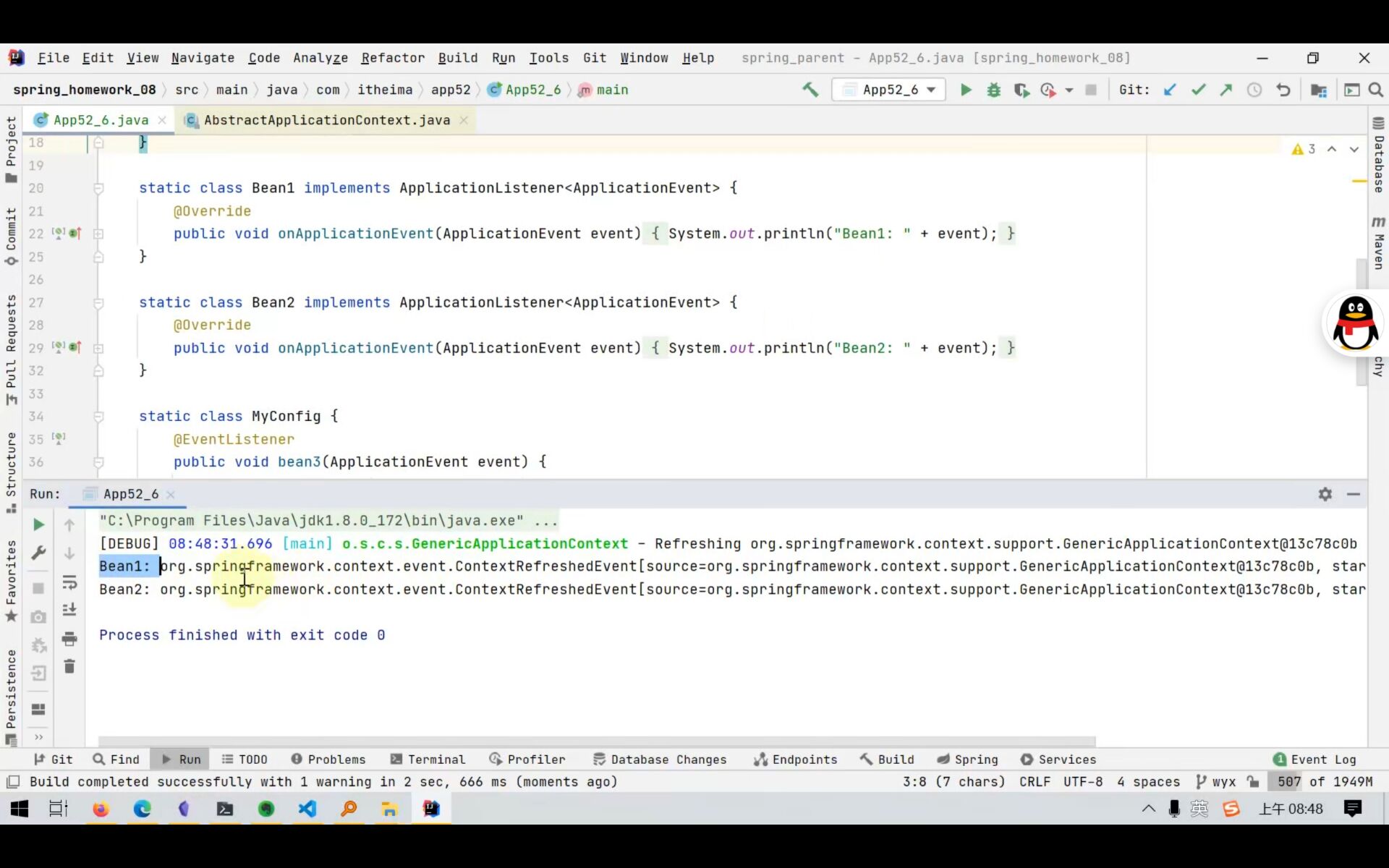Click the Run console horizontal scrollbar

pyautogui.click(x=597, y=741)
